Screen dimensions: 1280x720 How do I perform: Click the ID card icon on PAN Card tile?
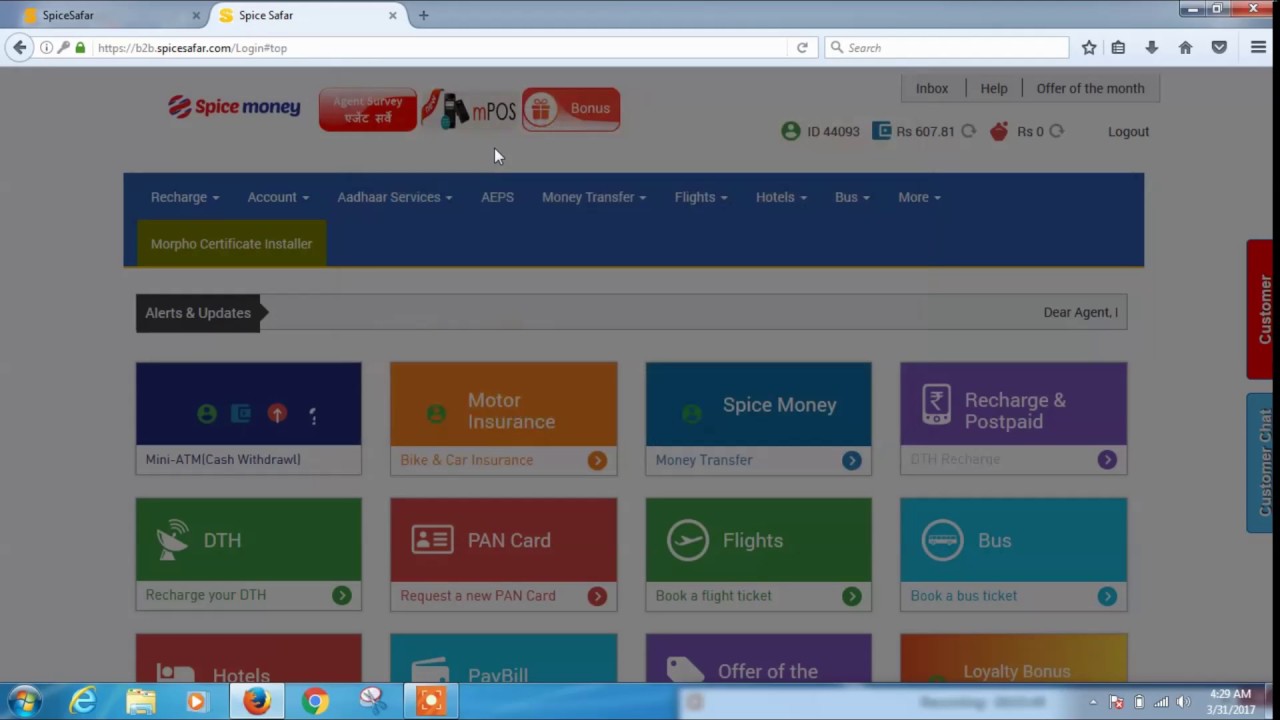click(x=432, y=540)
